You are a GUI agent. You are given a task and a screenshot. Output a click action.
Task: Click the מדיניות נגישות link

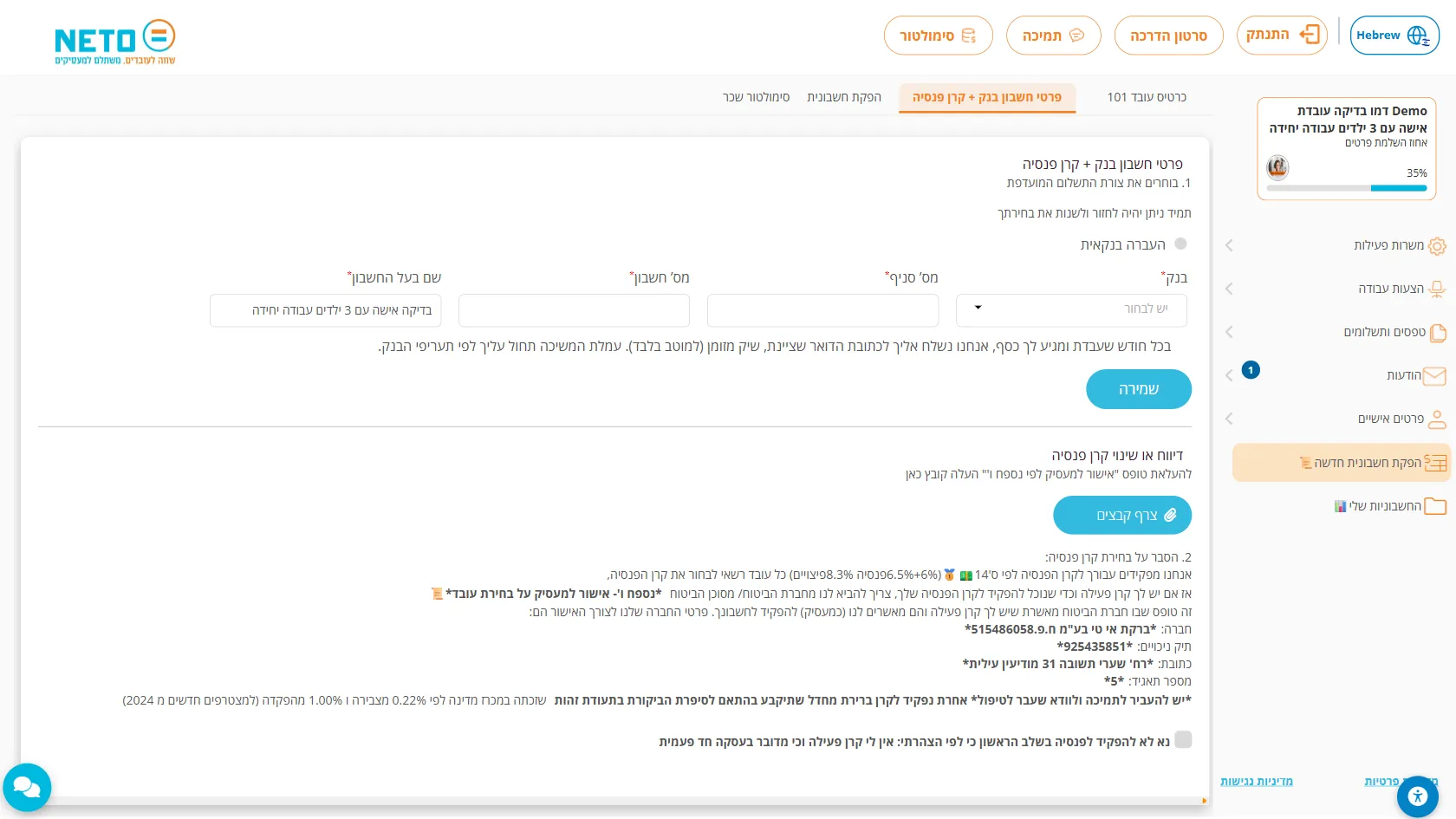pyautogui.click(x=1257, y=782)
